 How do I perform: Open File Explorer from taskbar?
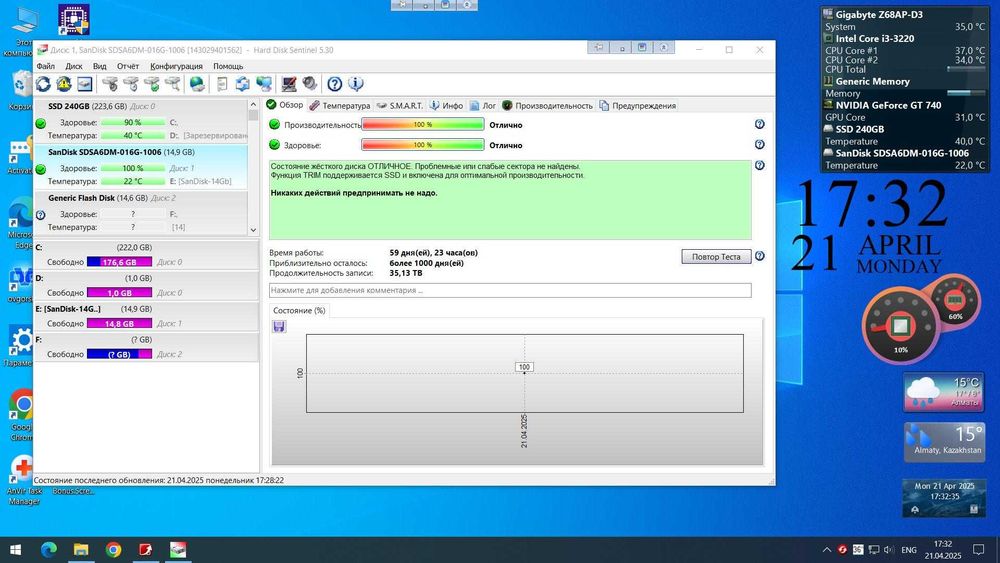tap(81, 550)
